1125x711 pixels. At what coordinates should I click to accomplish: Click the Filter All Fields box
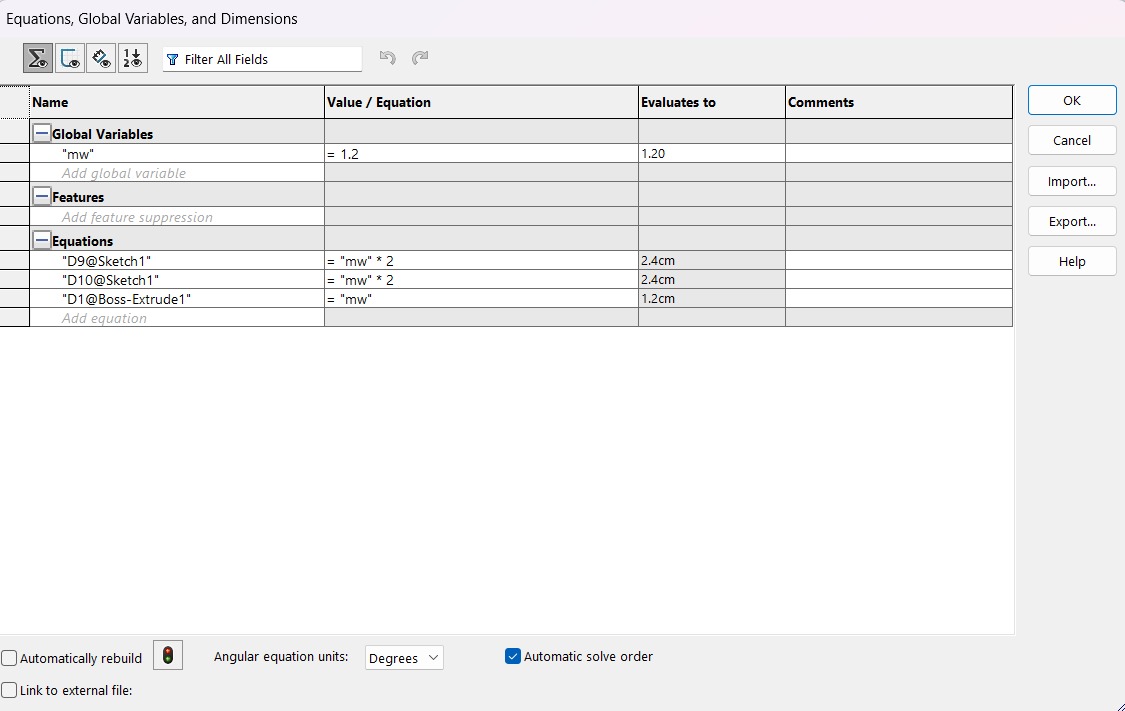click(263, 59)
